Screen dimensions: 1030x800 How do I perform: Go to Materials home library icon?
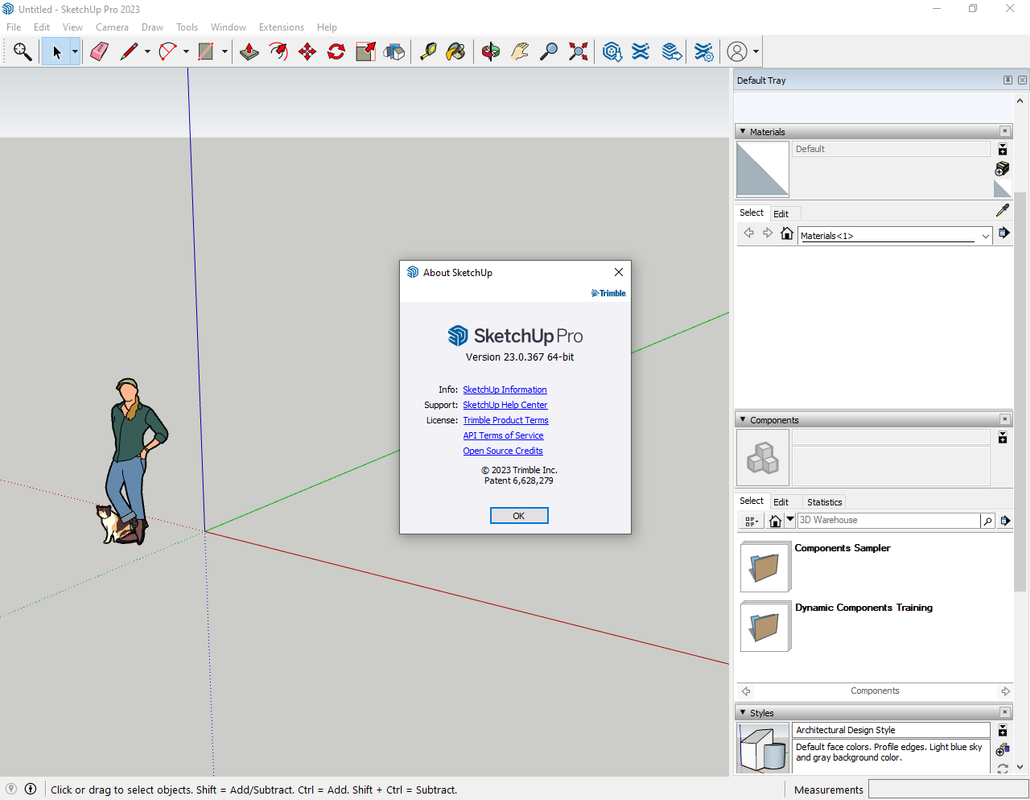pyautogui.click(x=787, y=233)
